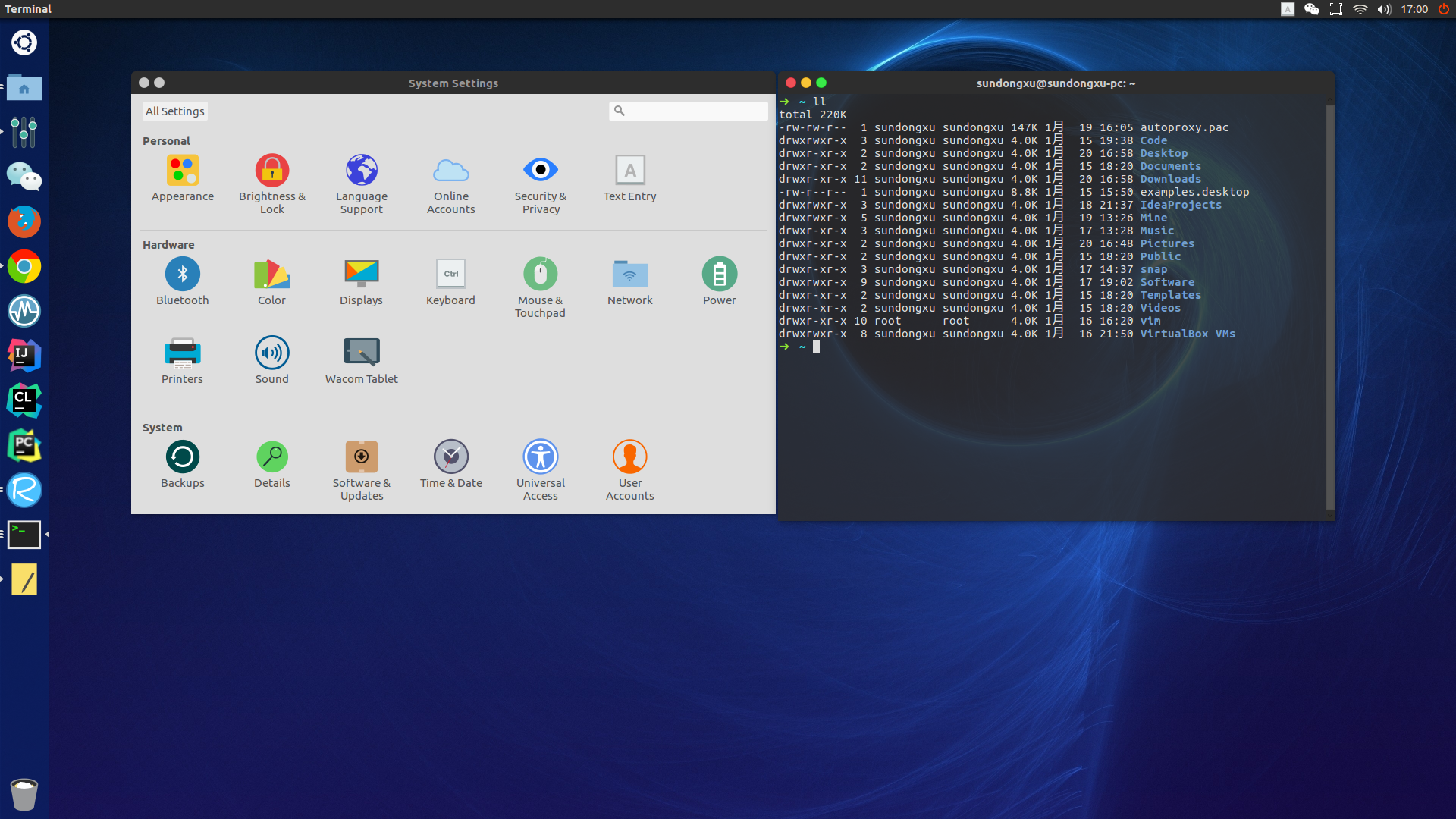This screenshot has height=819, width=1456.
Task: Open the User Accounts panel
Action: pos(629,457)
